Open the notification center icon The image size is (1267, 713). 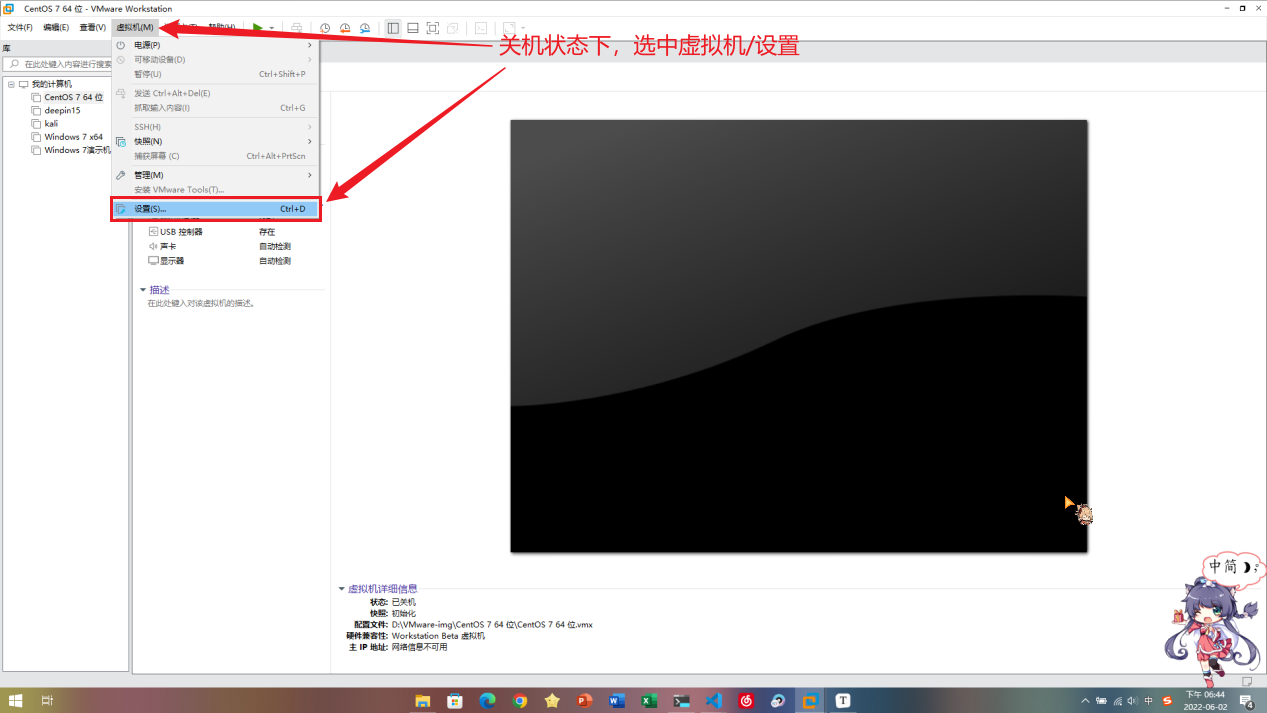point(1247,701)
